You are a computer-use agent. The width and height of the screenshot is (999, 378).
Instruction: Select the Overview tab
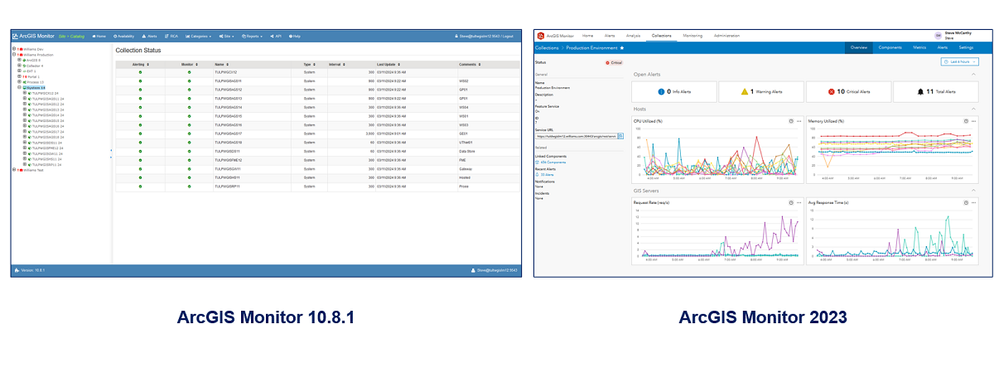859,48
